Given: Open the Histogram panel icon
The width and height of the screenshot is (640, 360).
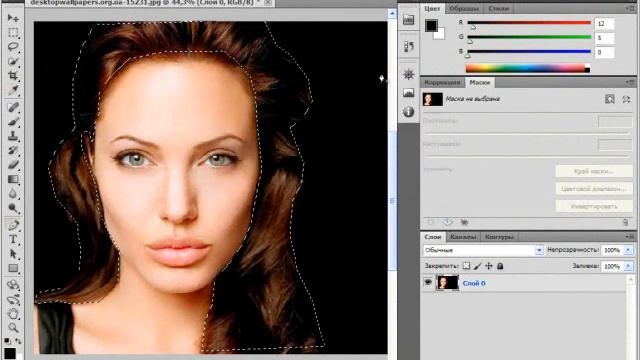Looking at the screenshot, I should click(409, 93).
